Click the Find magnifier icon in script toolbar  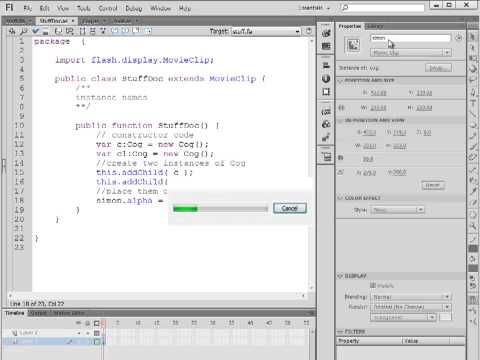24,31
